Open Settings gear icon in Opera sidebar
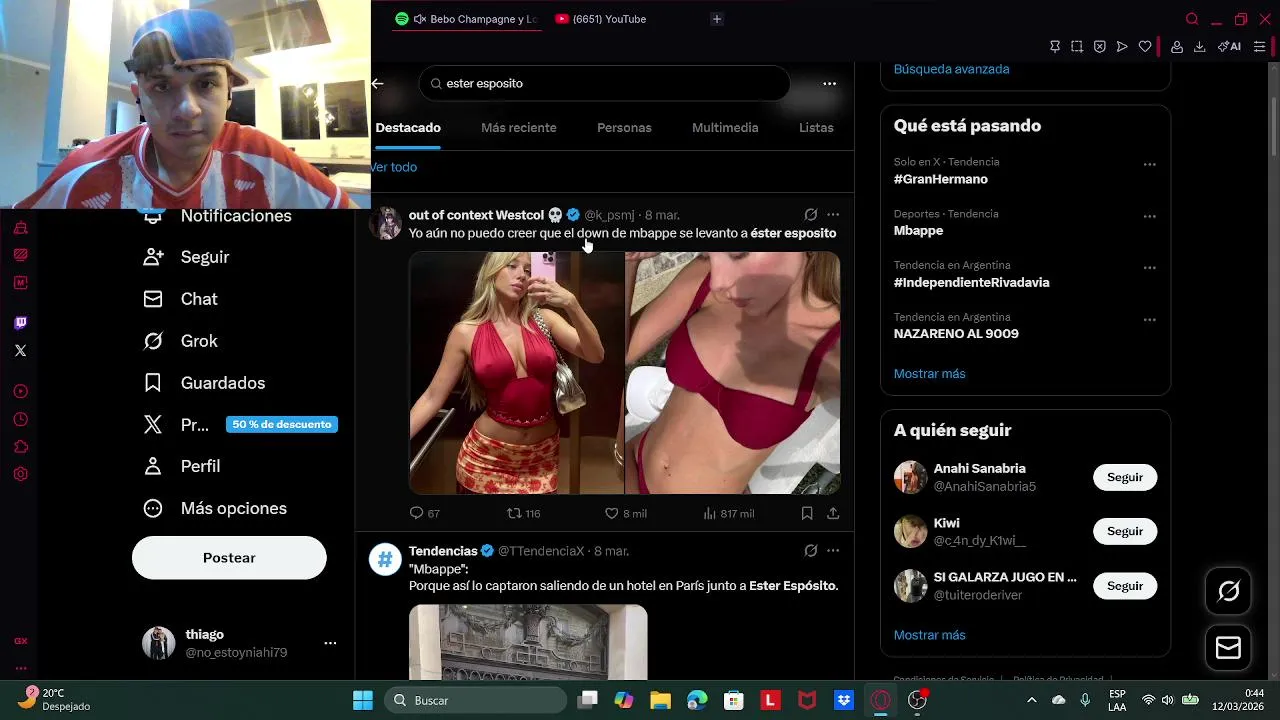1280x720 pixels. pos(20,474)
